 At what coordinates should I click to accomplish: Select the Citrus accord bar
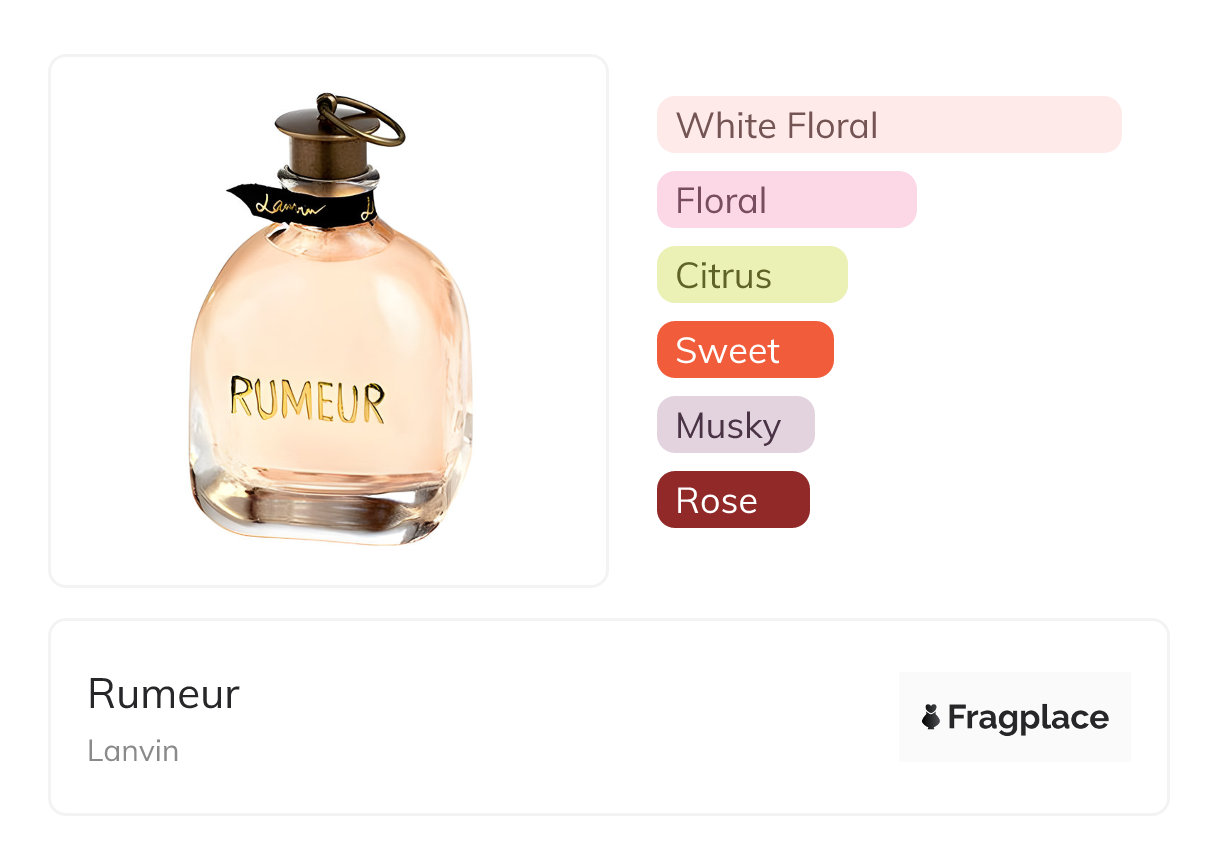click(752, 275)
